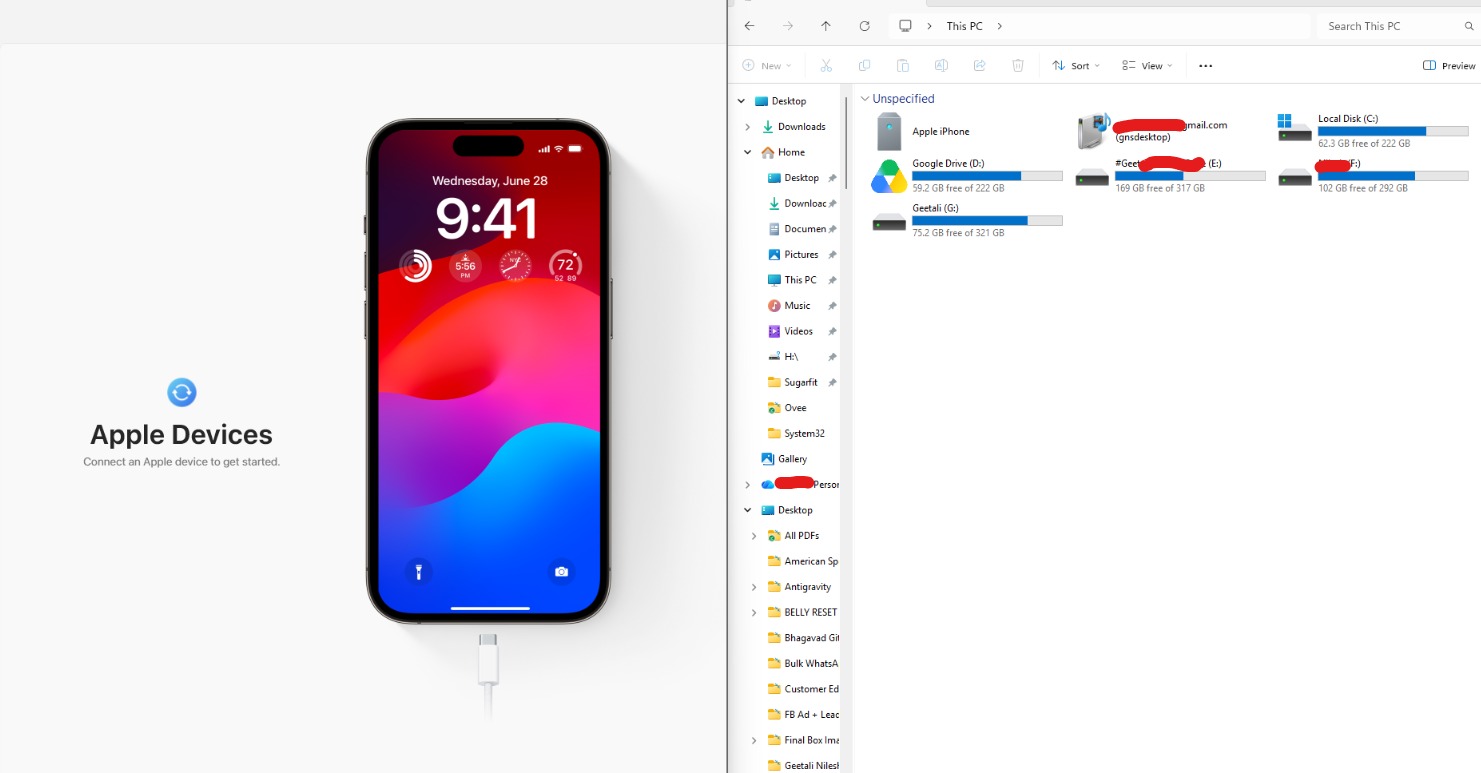Open the See more three-dots menu
Image resolution: width=1481 pixels, height=773 pixels.
pyautogui.click(x=1205, y=66)
